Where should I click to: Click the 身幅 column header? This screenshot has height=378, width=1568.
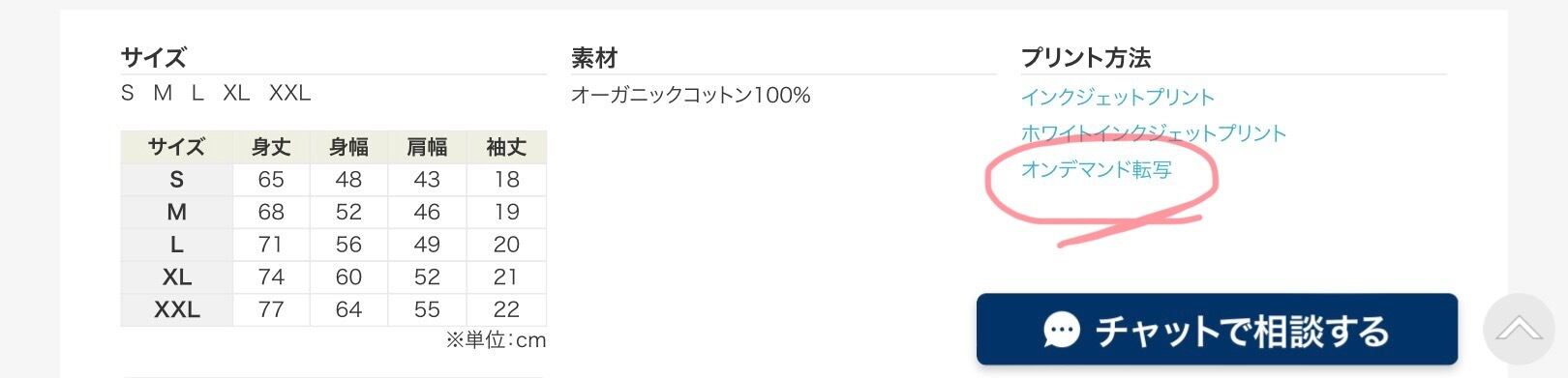[348, 147]
